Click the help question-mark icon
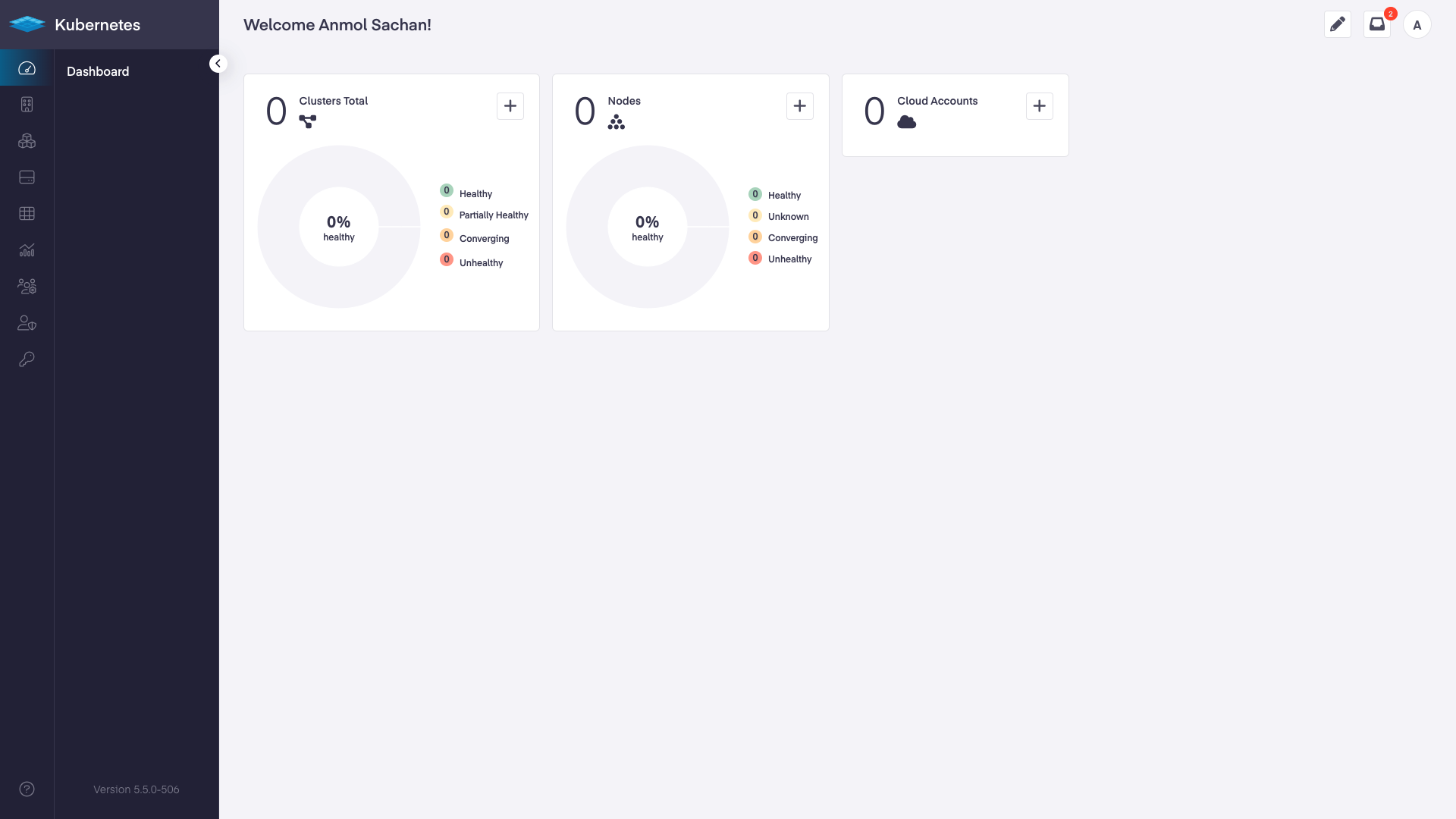The image size is (1456, 819). [x=27, y=789]
